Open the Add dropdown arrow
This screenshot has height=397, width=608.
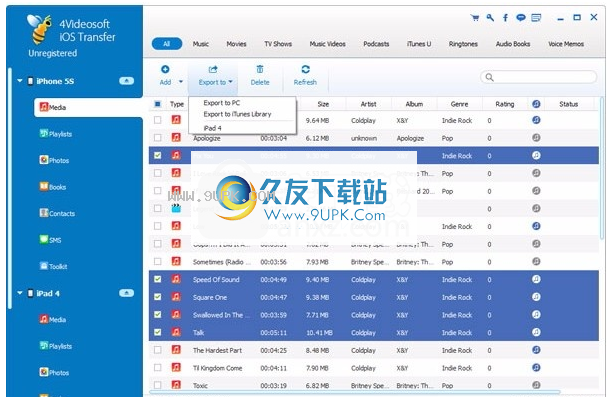(181, 82)
